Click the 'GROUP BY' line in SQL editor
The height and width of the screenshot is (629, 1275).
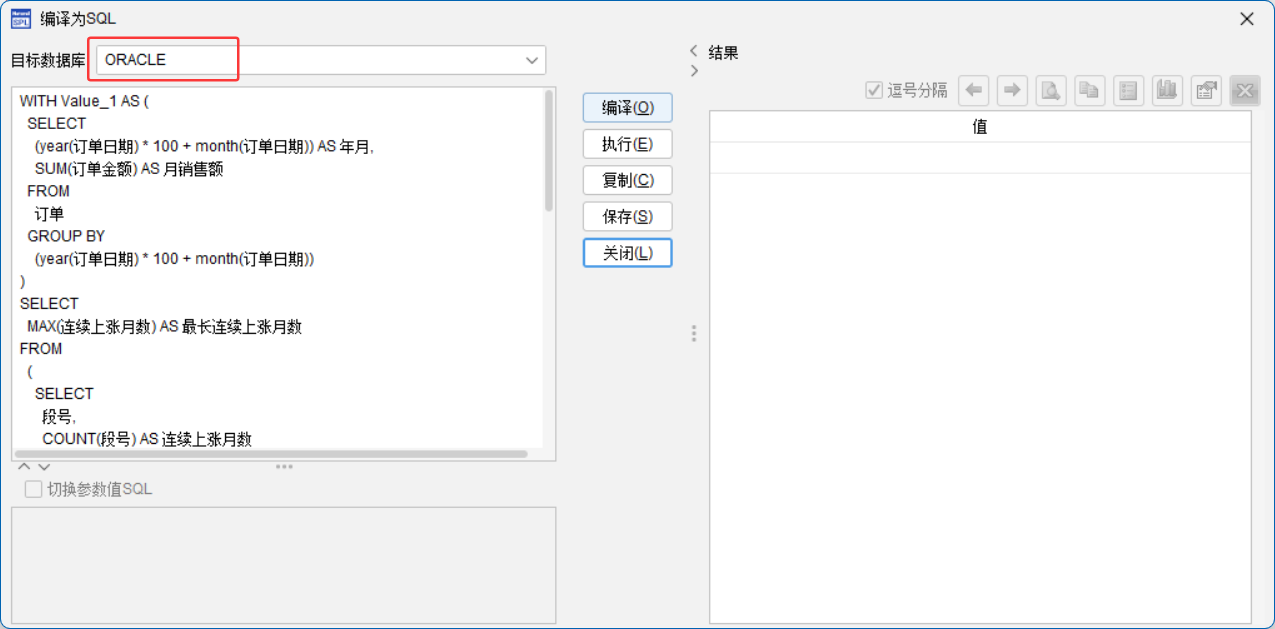tap(66, 236)
